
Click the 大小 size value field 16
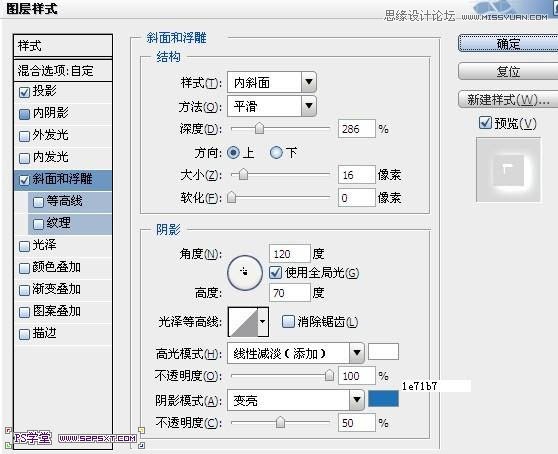click(x=357, y=175)
